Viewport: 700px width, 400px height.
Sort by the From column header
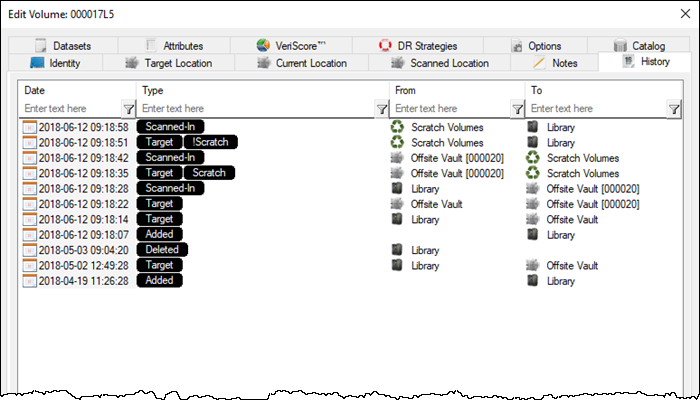[x=457, y=90]
